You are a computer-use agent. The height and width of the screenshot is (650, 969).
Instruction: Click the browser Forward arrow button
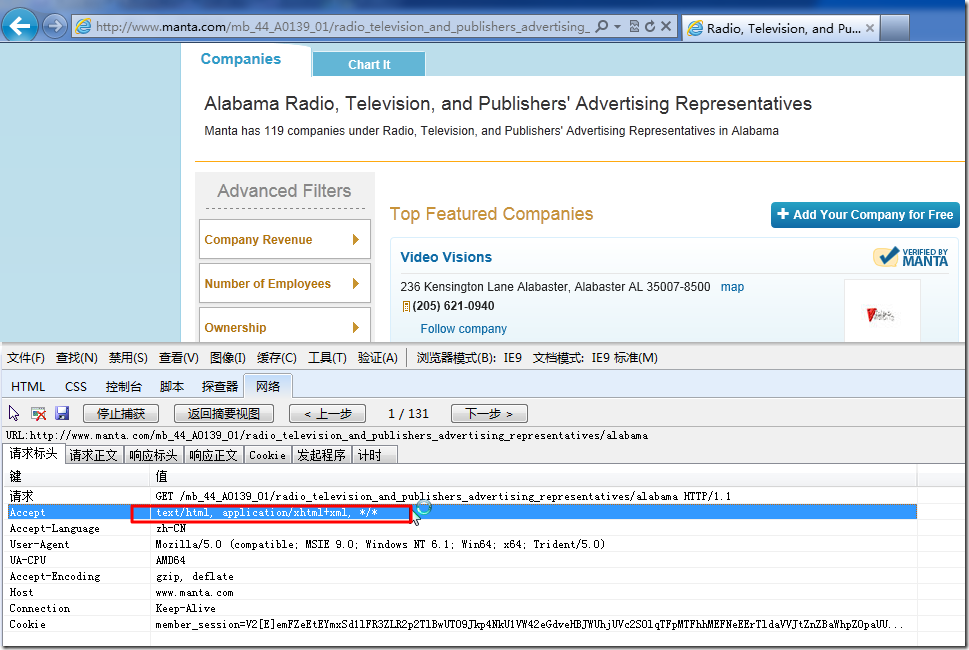[x=55, y=27]
